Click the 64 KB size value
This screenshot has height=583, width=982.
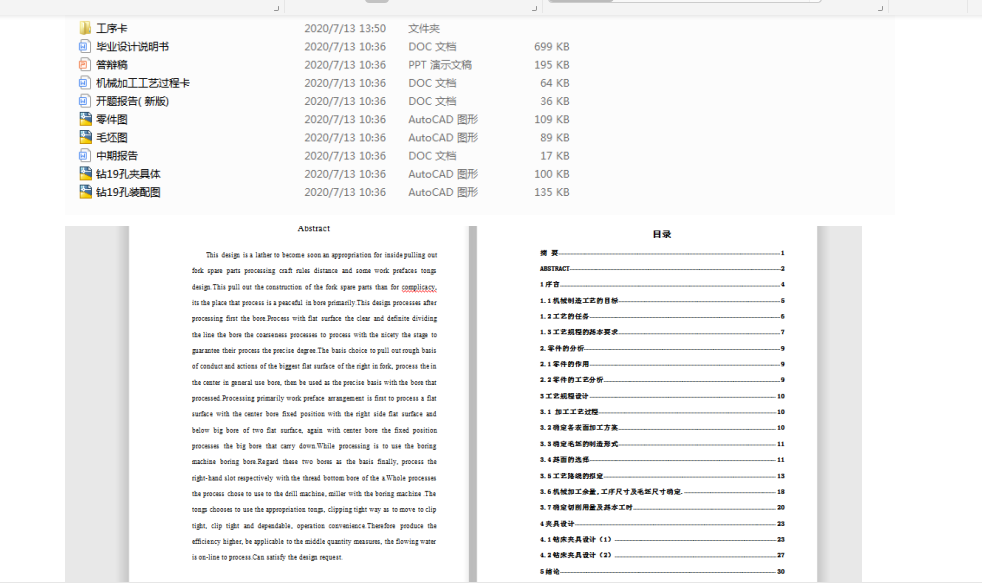click(x=555, y=83)
